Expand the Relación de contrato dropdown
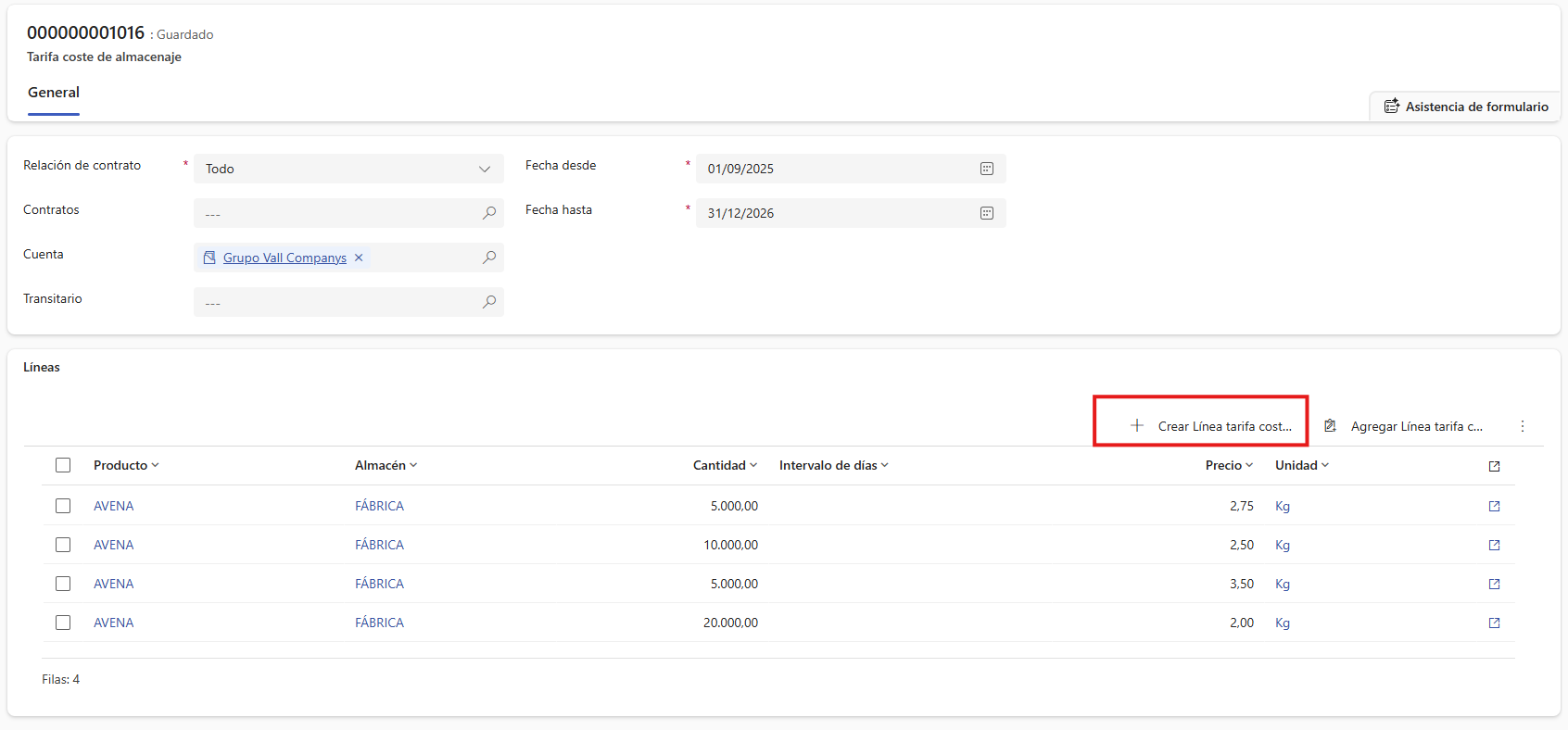Viewport: 1568px width, 730px height. 484,169
